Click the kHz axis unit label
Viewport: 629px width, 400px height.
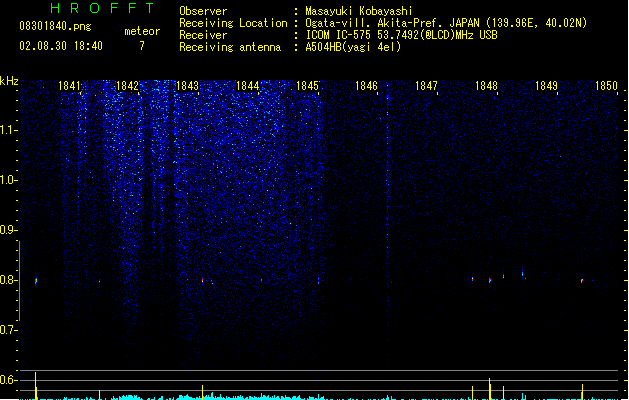(x=9, y=81)
